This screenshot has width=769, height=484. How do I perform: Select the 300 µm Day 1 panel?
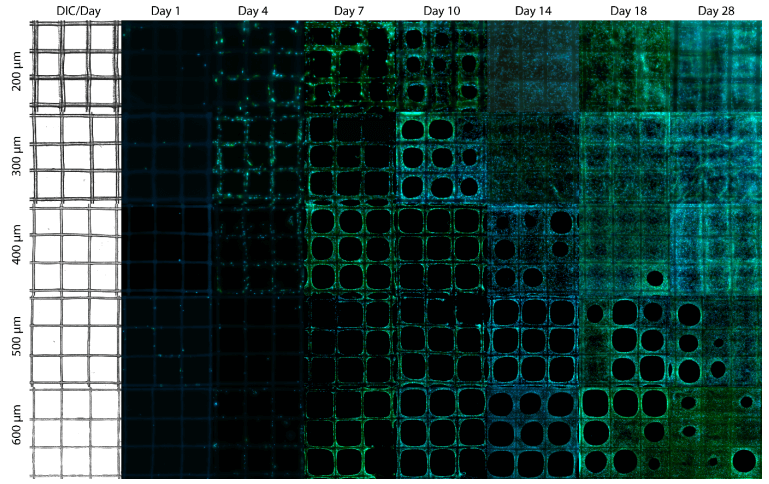[x=167, y=158]
